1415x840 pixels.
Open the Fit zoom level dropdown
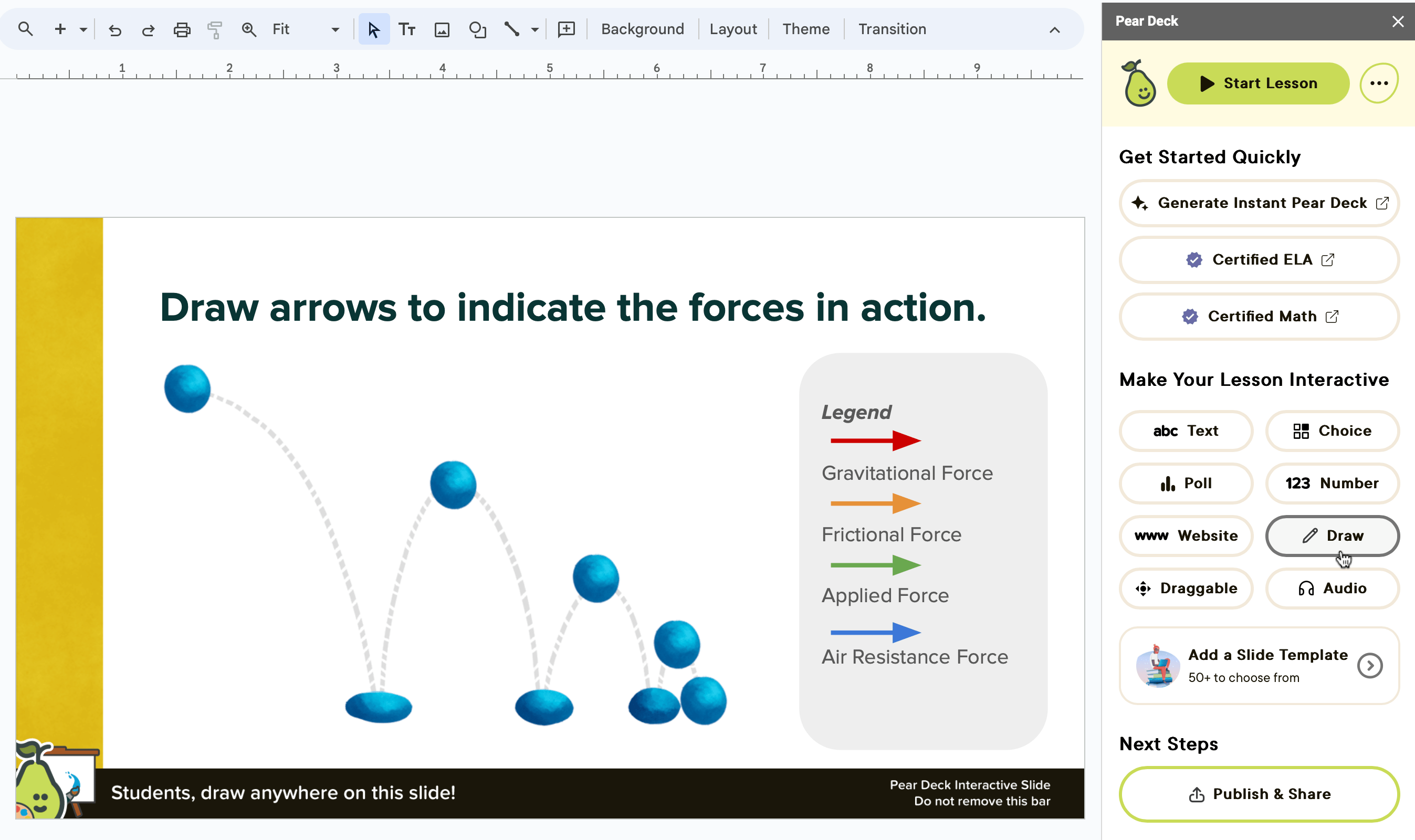(306, 29)
